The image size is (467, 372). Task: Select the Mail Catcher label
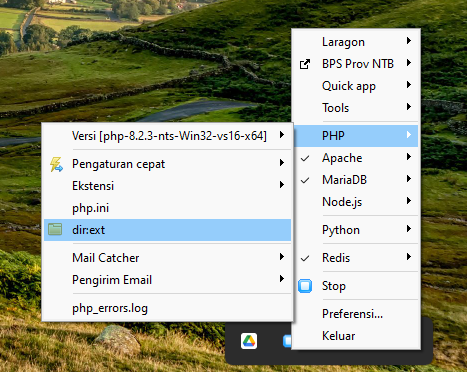(x=106, y=258)
